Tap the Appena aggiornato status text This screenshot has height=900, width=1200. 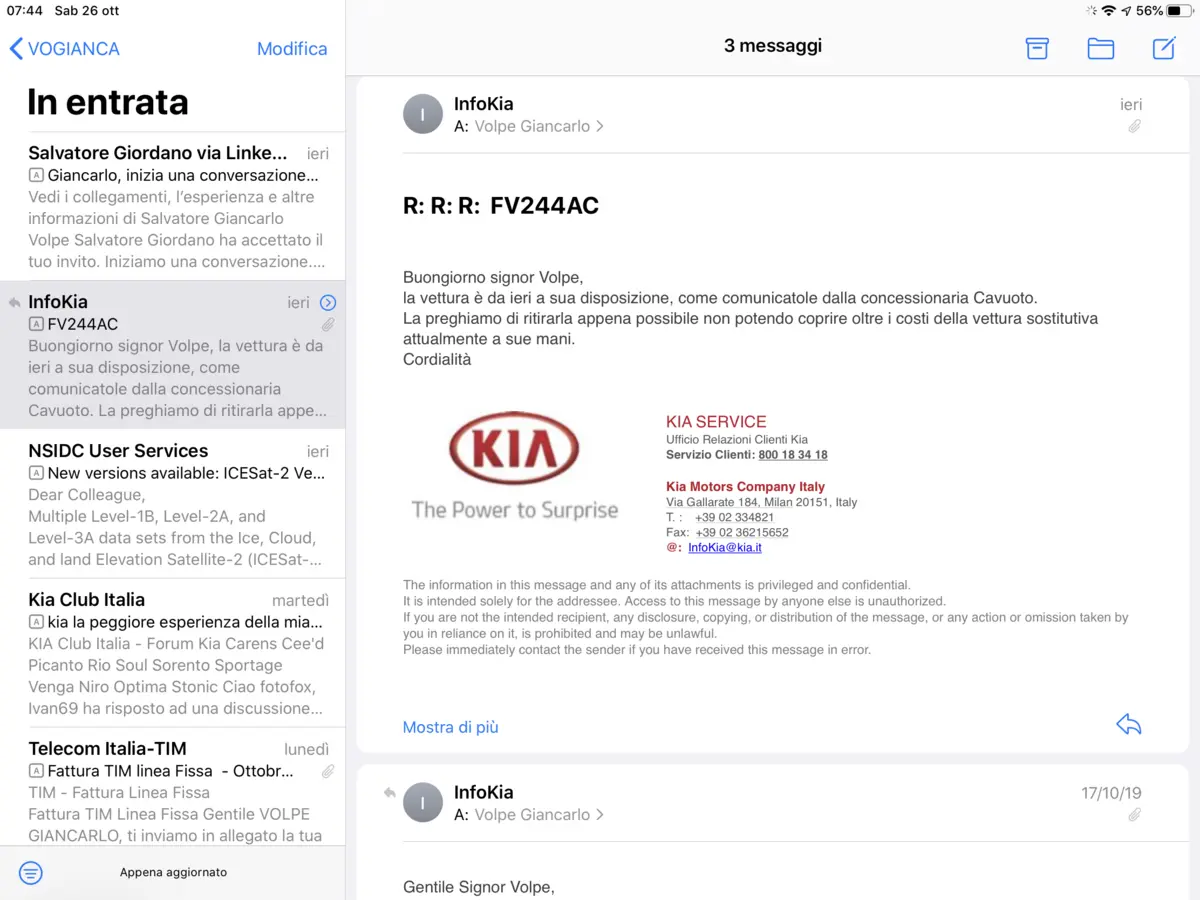tap(173, 872)
